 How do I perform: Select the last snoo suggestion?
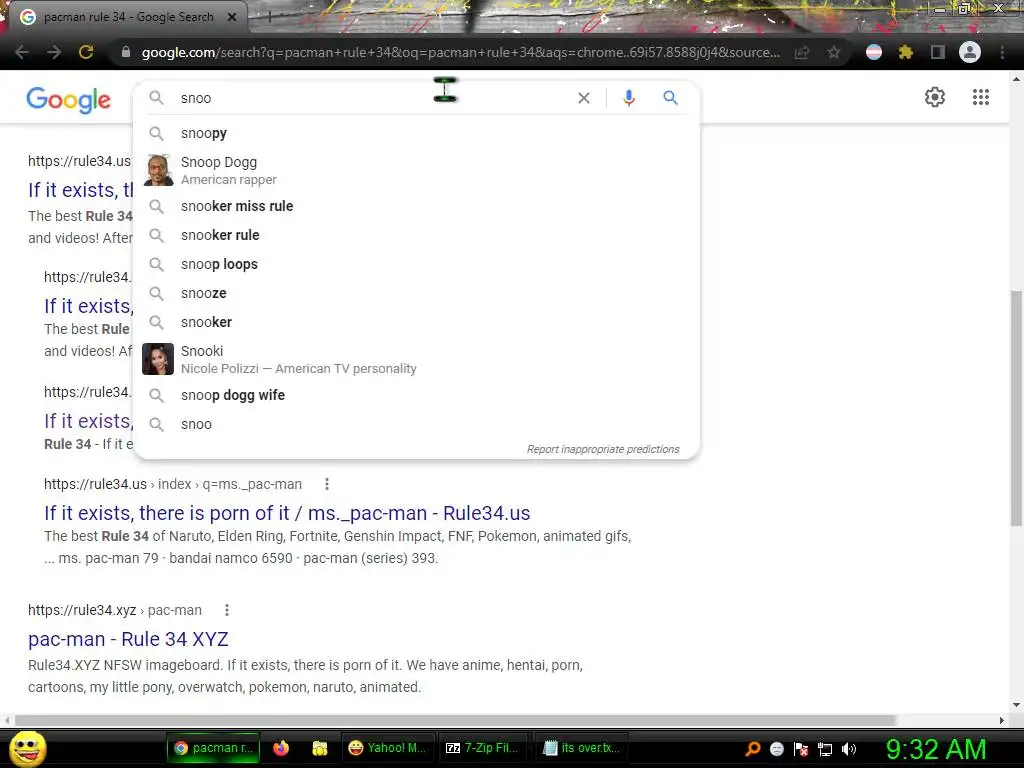pos(417,424)
